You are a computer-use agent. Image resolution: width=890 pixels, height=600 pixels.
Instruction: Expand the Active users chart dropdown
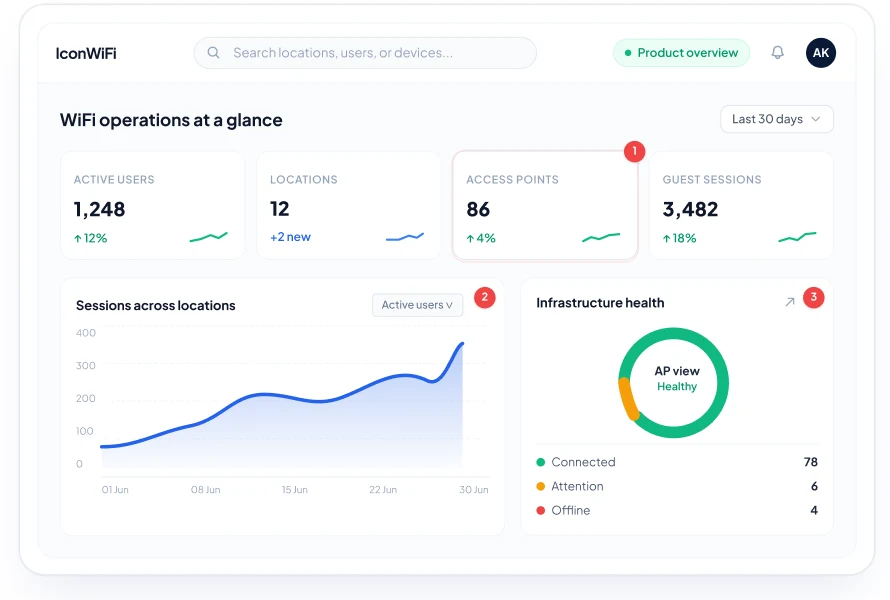pos(417,305)
